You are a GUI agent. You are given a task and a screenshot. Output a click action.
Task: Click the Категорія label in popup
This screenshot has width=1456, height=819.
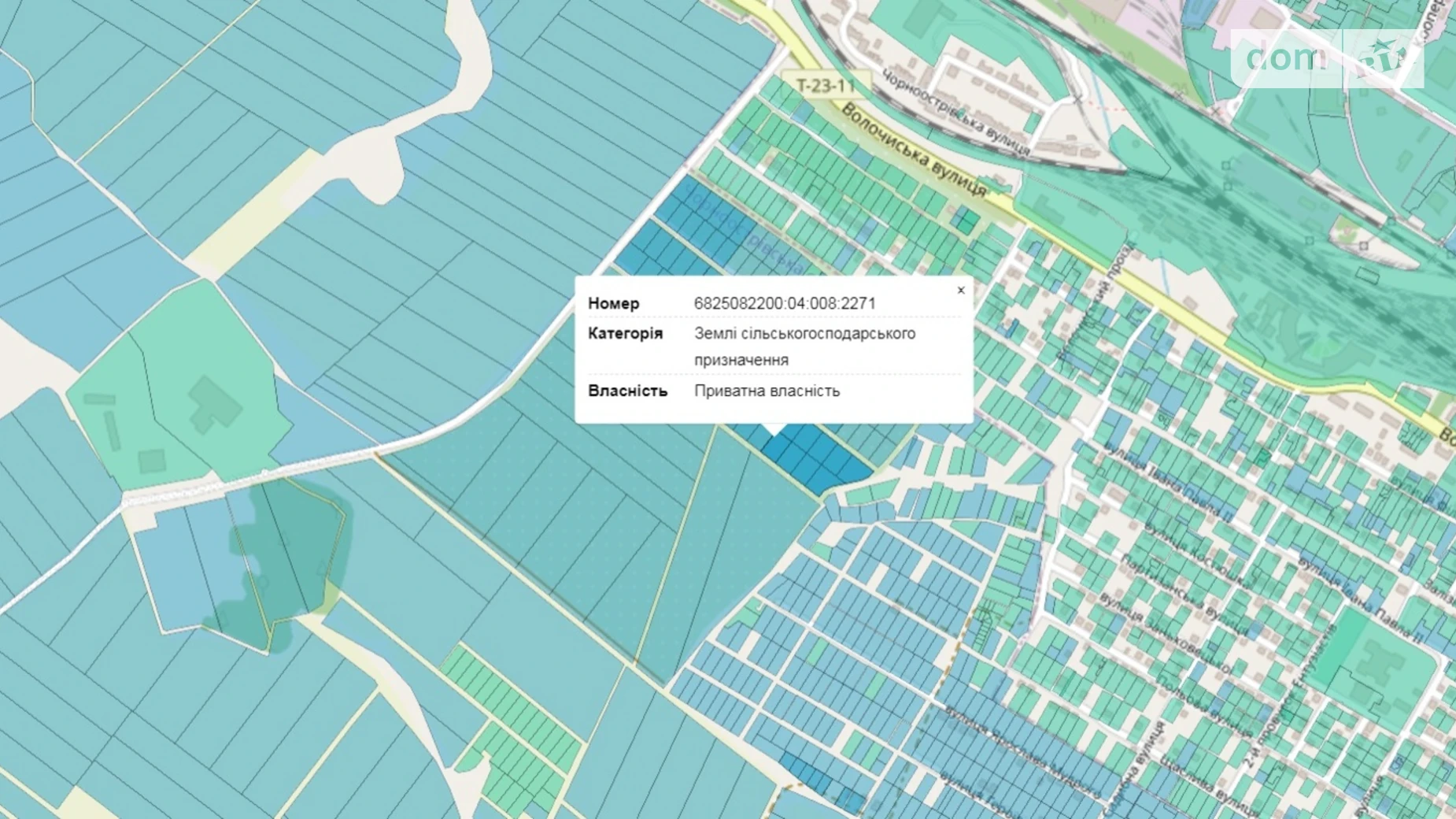tap(625, 333)
